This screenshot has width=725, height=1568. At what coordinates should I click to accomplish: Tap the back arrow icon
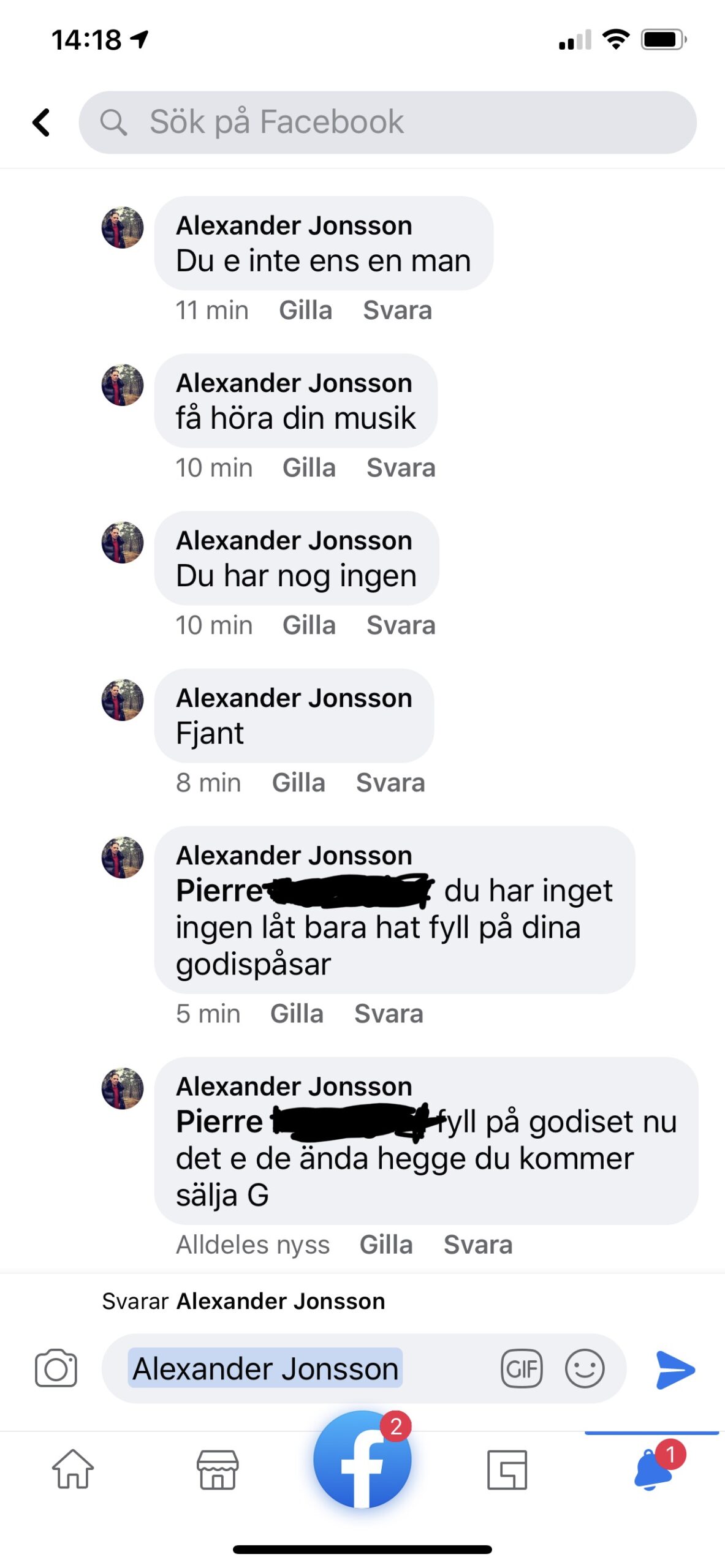[x=41, y=122]
